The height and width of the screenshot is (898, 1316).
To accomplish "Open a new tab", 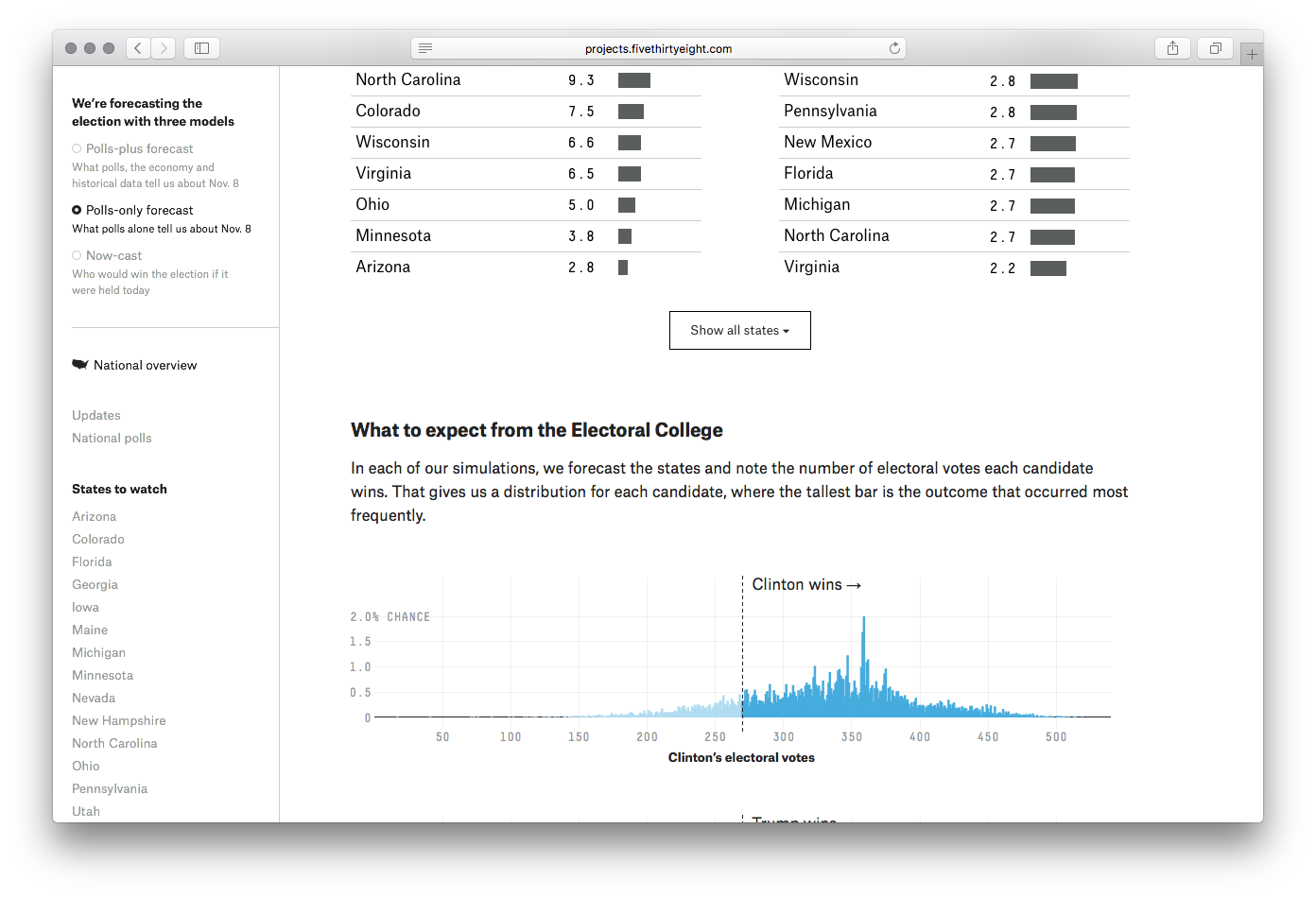I will [1252, 53].
